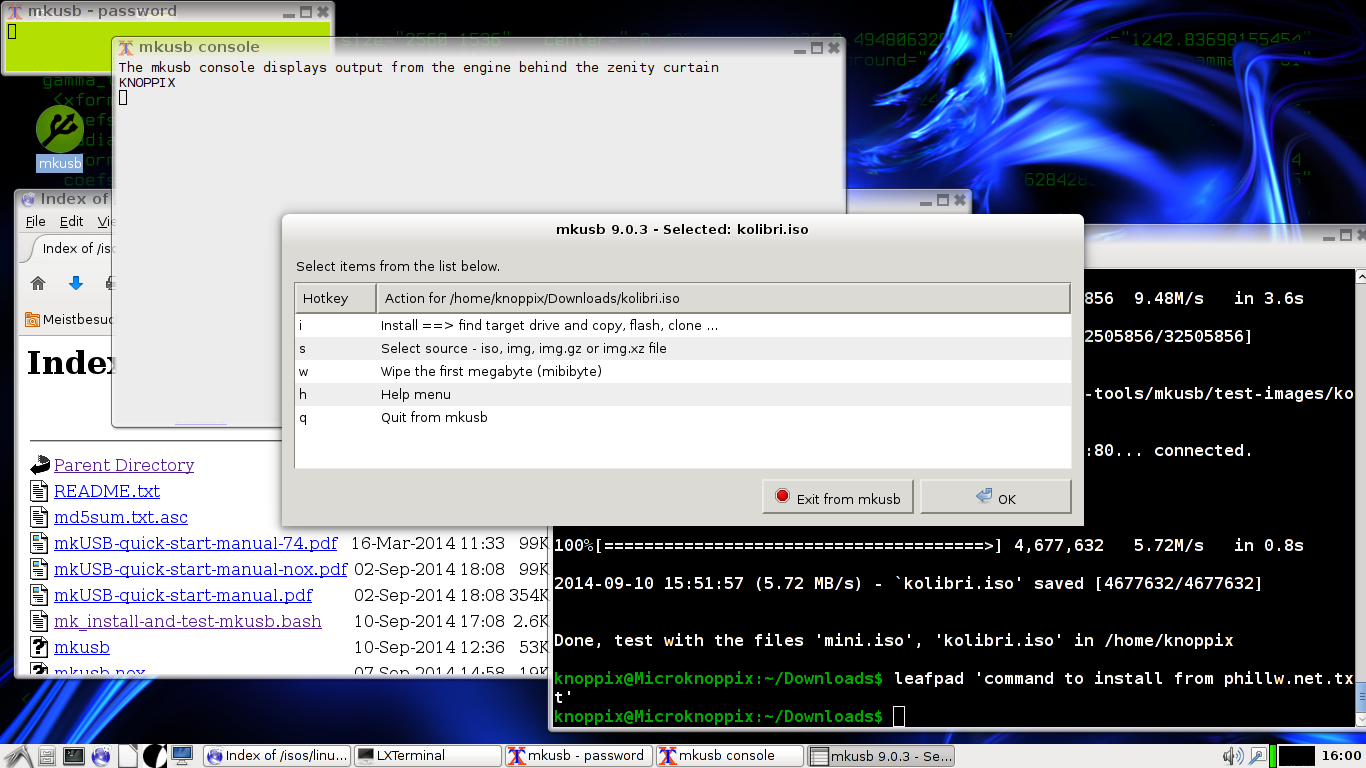Click the Home icon in browser toolbar
Screen dimensions: 1366x768
(38, 283)
